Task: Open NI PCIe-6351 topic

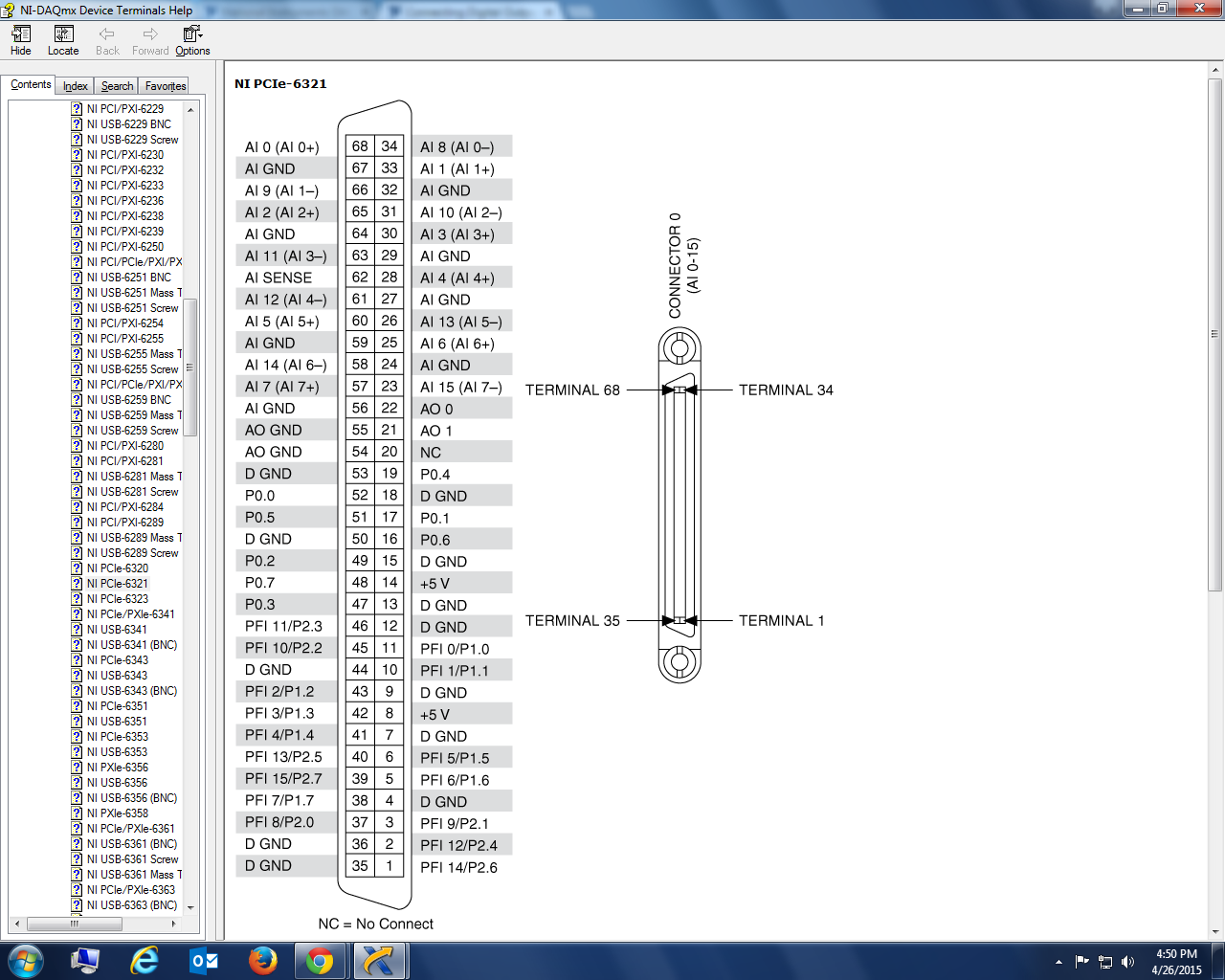Action: coord(117,706)
